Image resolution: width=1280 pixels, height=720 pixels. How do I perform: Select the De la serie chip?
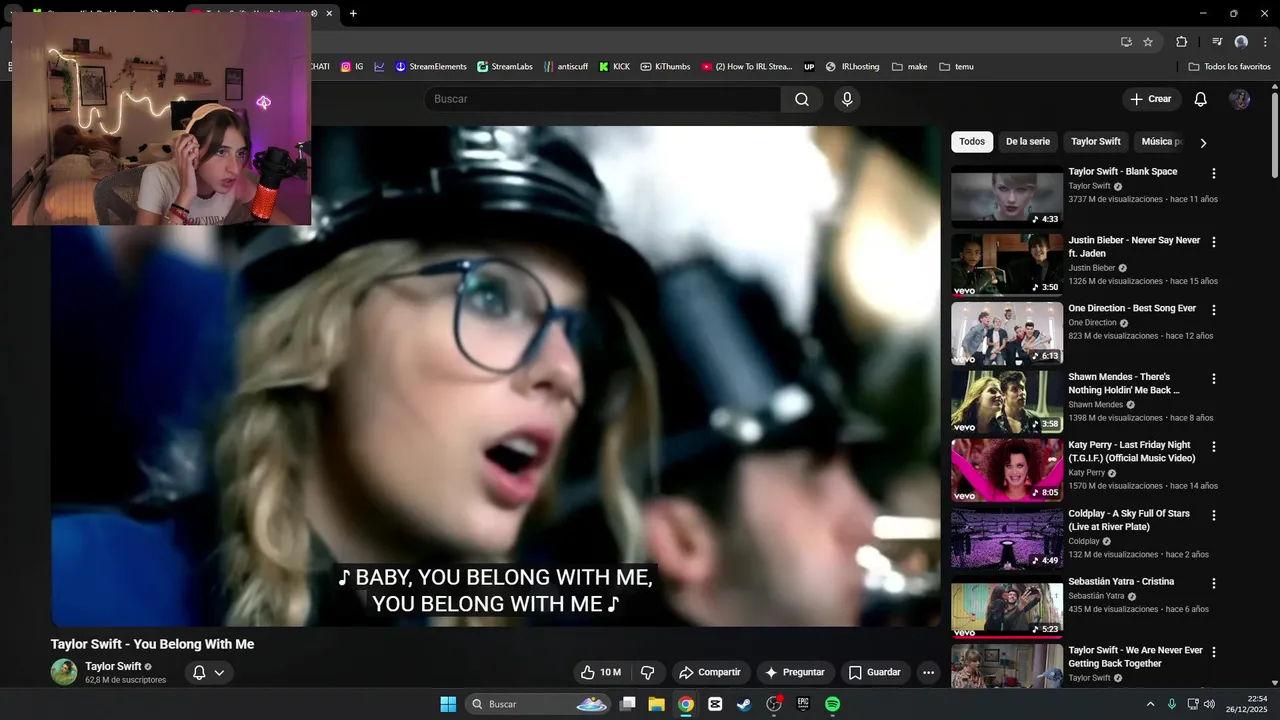(1028, 142)
